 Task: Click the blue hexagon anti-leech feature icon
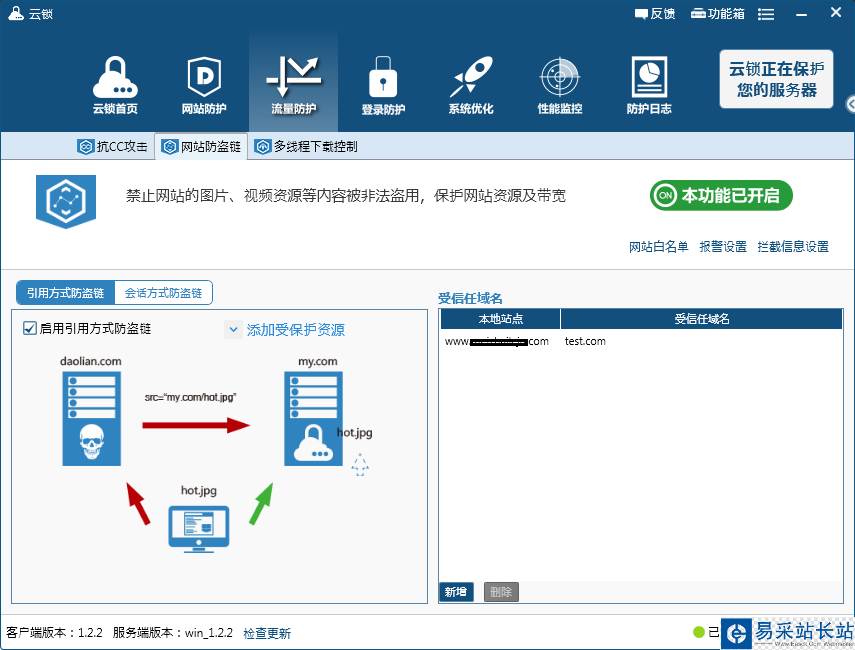coord(66,201)
